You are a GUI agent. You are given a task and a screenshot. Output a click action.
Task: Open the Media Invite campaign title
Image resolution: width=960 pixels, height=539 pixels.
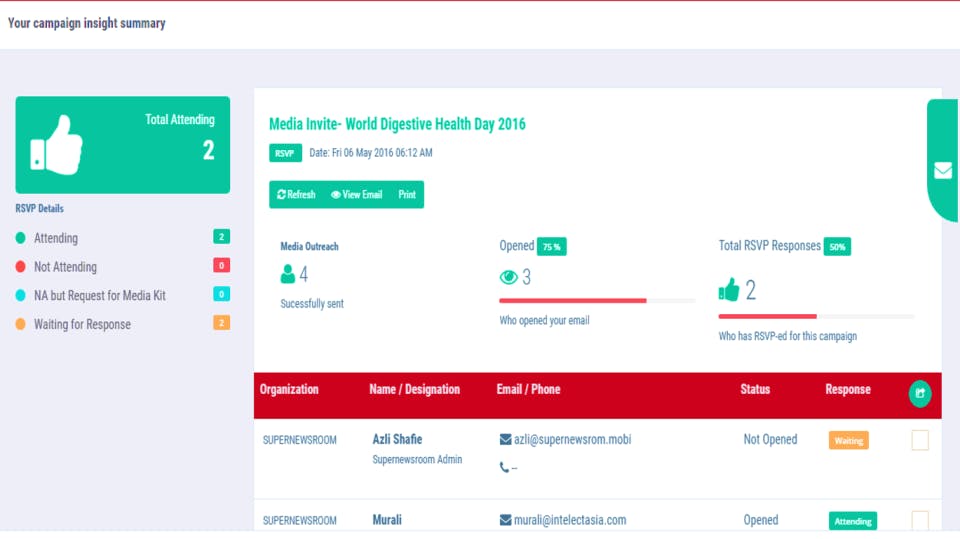click(x=397, y=124)
